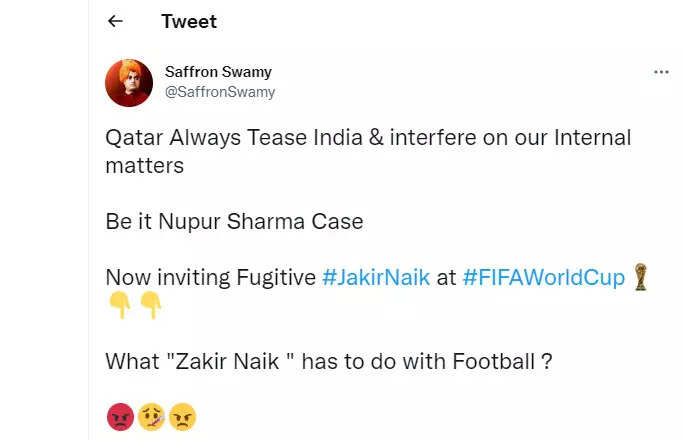Click the face with thermometer emoji
683x440 pixels.
(x=151, y=417)
